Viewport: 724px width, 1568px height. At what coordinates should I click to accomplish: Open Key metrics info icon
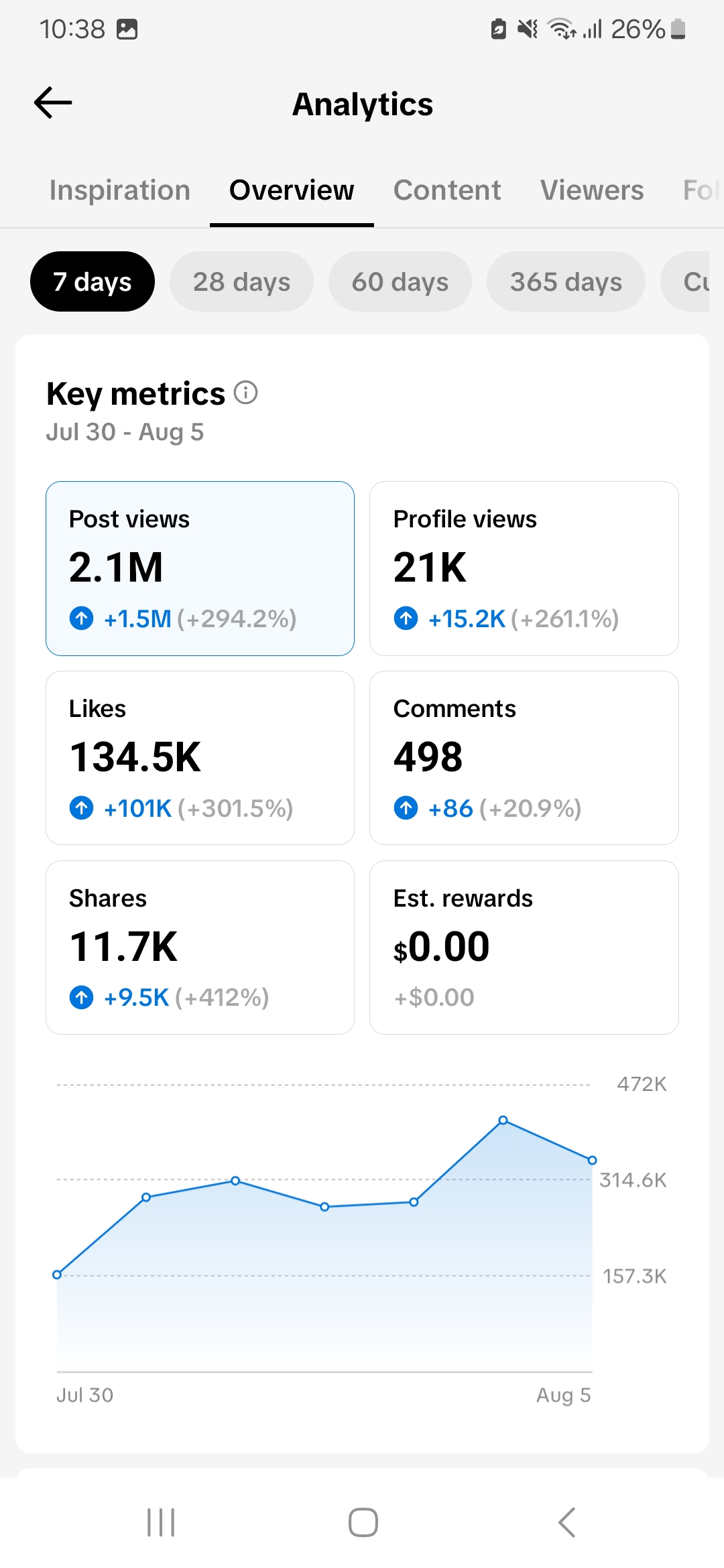pos(245,393)
